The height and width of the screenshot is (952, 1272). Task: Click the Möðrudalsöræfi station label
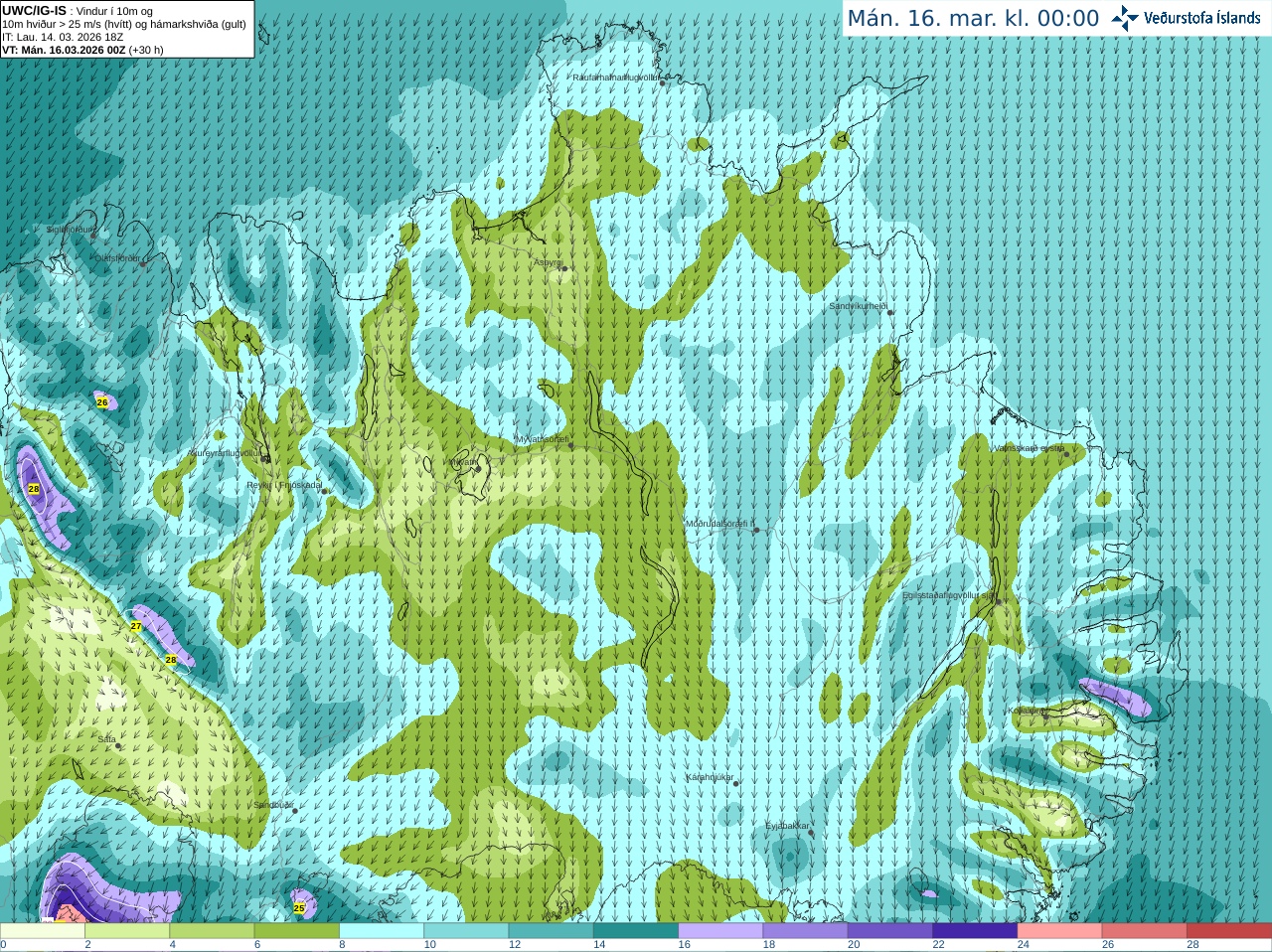pyautogui.click(x=720, y=524)
